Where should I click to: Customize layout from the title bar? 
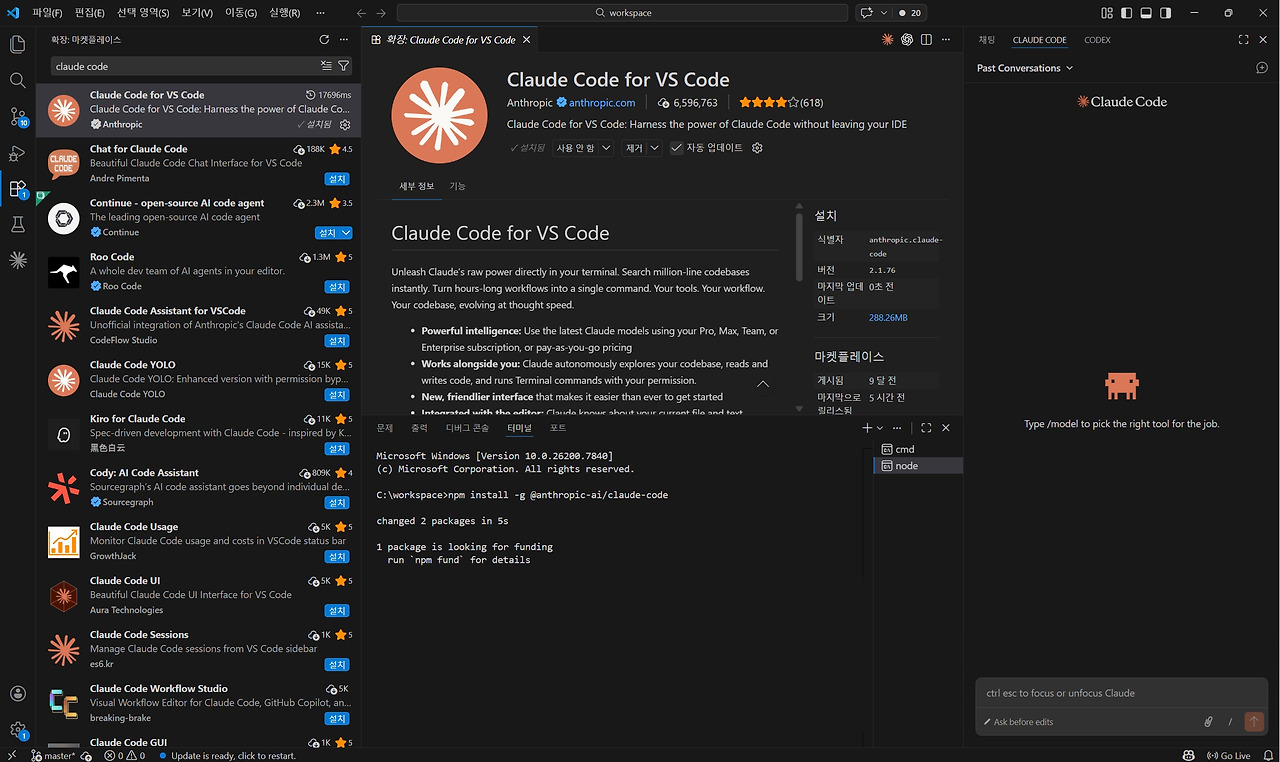(1106, 13)
